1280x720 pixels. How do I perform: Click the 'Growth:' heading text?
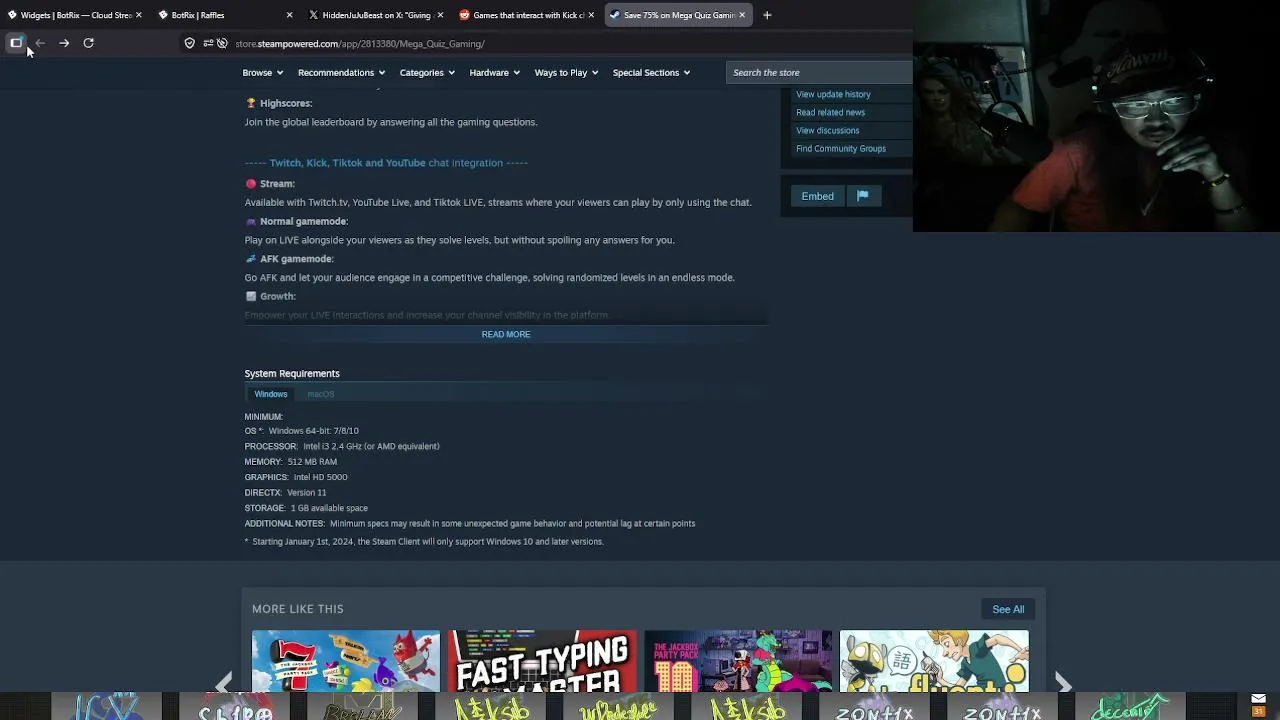coord(278,296)
